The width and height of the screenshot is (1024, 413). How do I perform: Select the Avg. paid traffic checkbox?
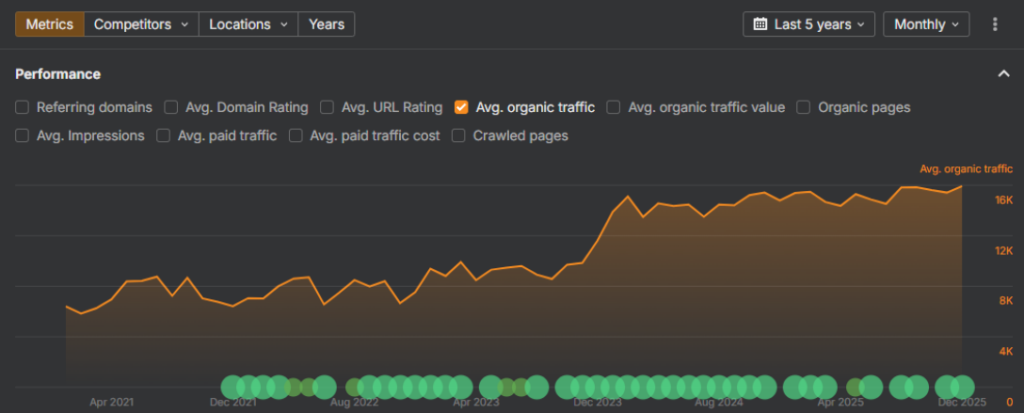point(163,135)
